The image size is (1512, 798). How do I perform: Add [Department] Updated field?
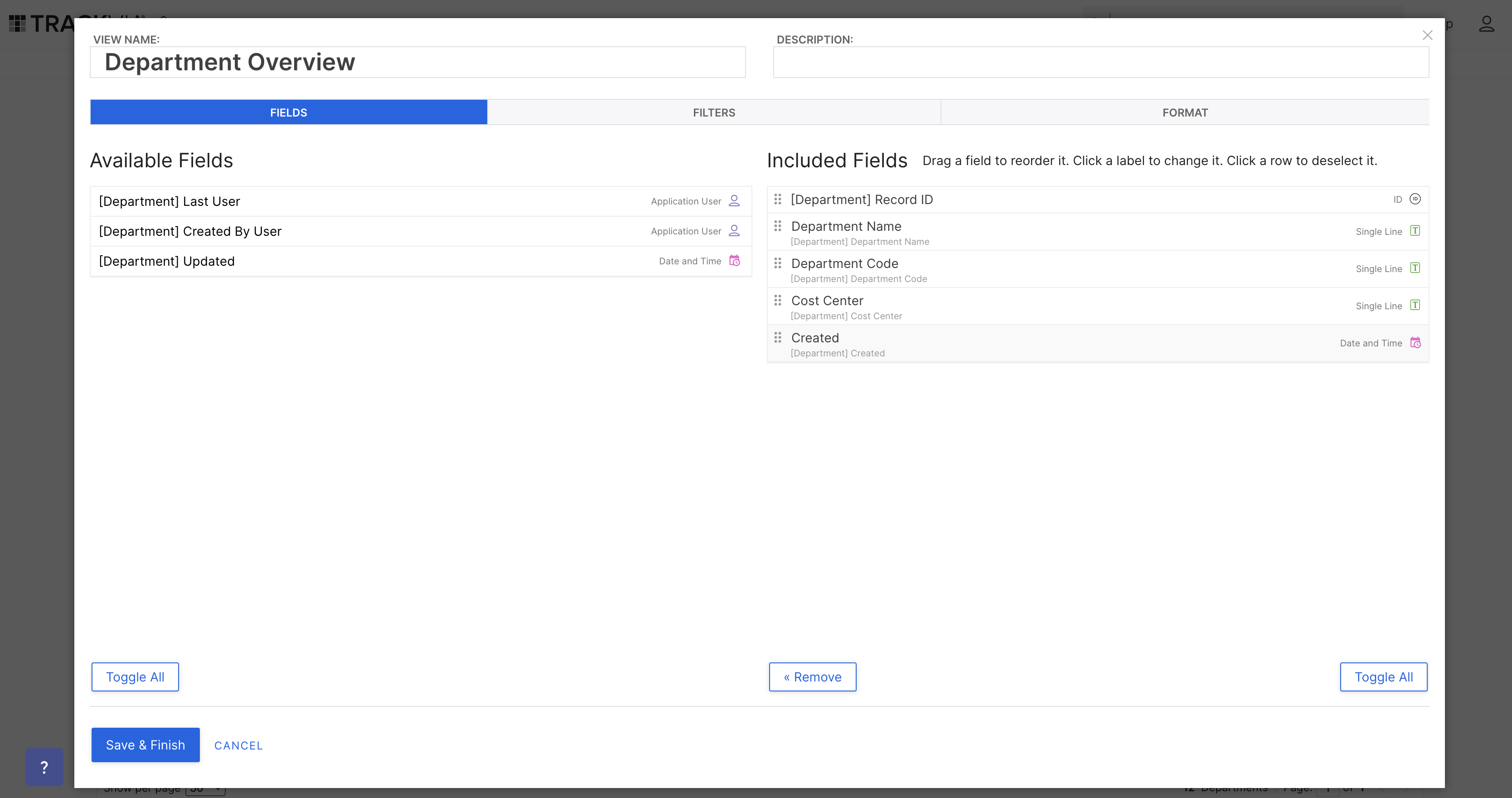(420, 261)
